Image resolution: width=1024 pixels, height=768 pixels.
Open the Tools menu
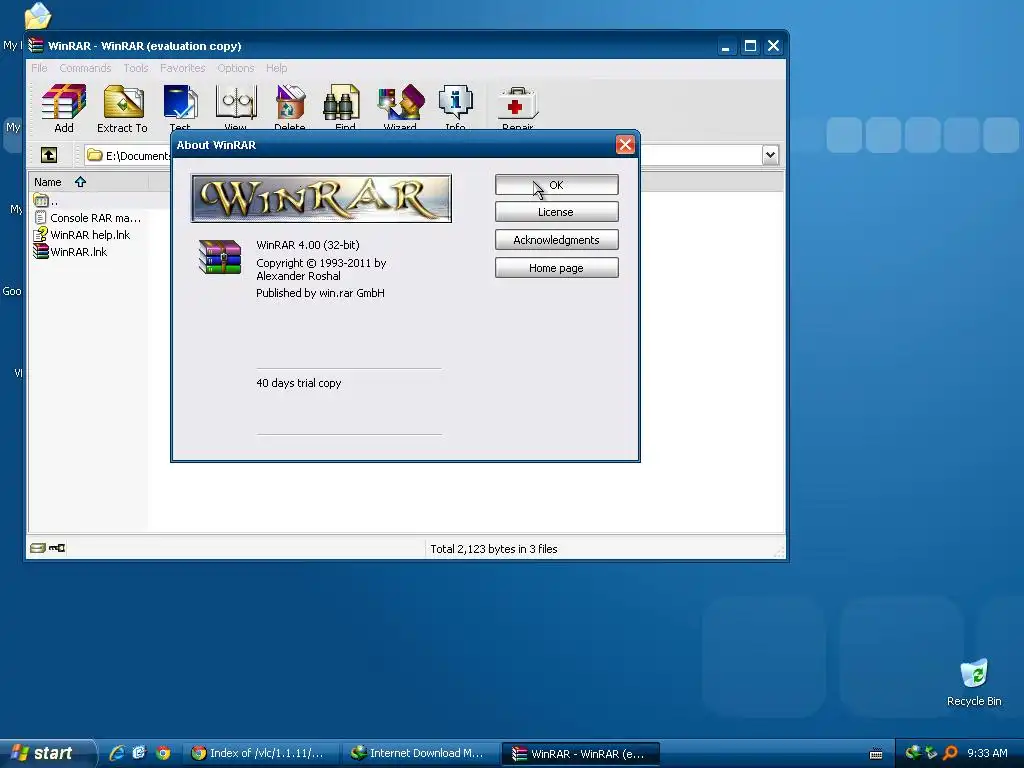click(136, 68)
